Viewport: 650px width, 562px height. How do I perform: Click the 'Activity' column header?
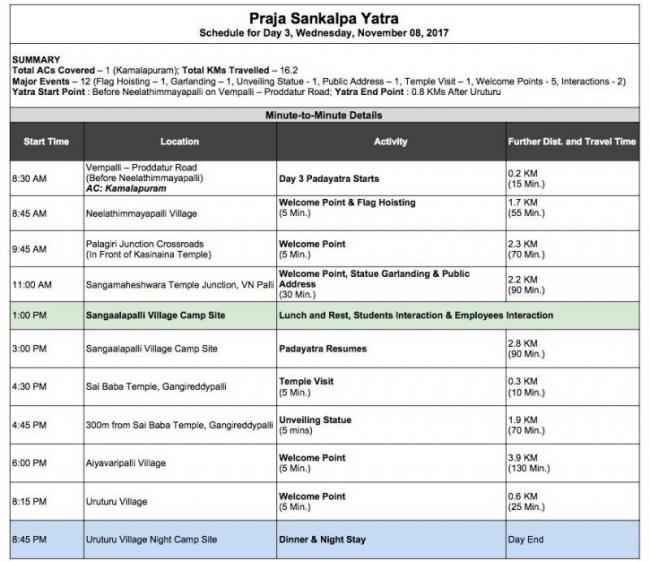pos(390,142)
